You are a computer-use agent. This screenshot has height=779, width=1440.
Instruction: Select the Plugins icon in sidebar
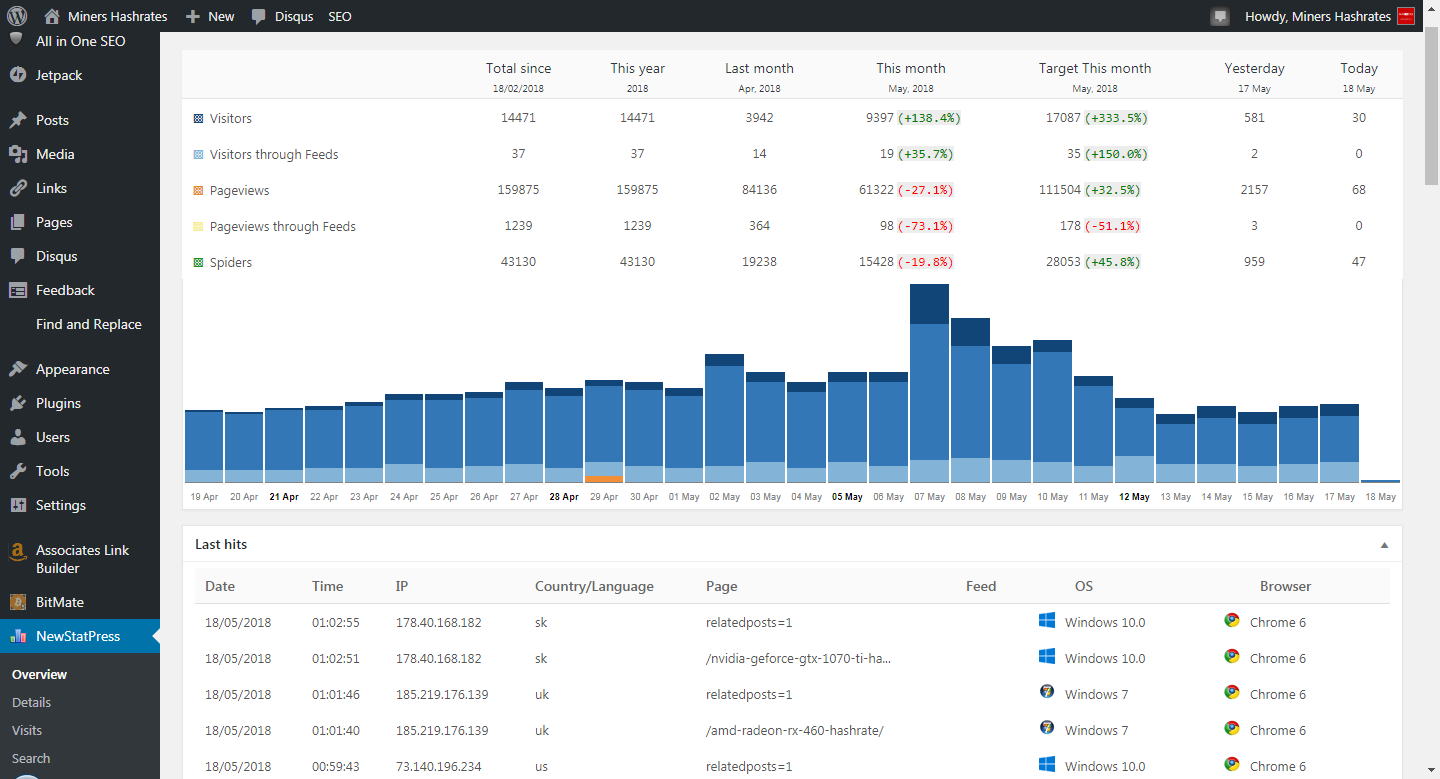click(17, 403)
